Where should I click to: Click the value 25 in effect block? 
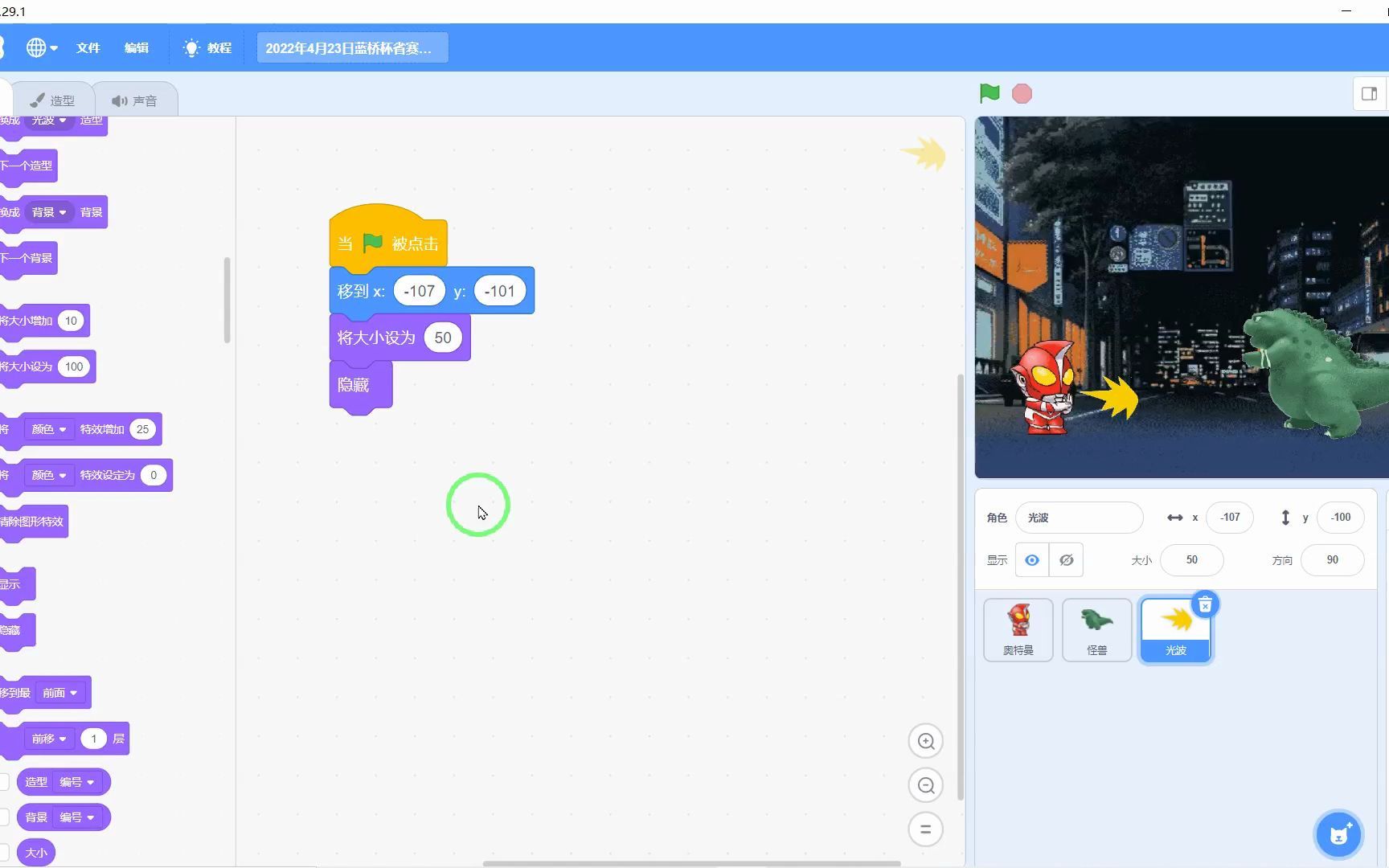[x=142, y=429]
